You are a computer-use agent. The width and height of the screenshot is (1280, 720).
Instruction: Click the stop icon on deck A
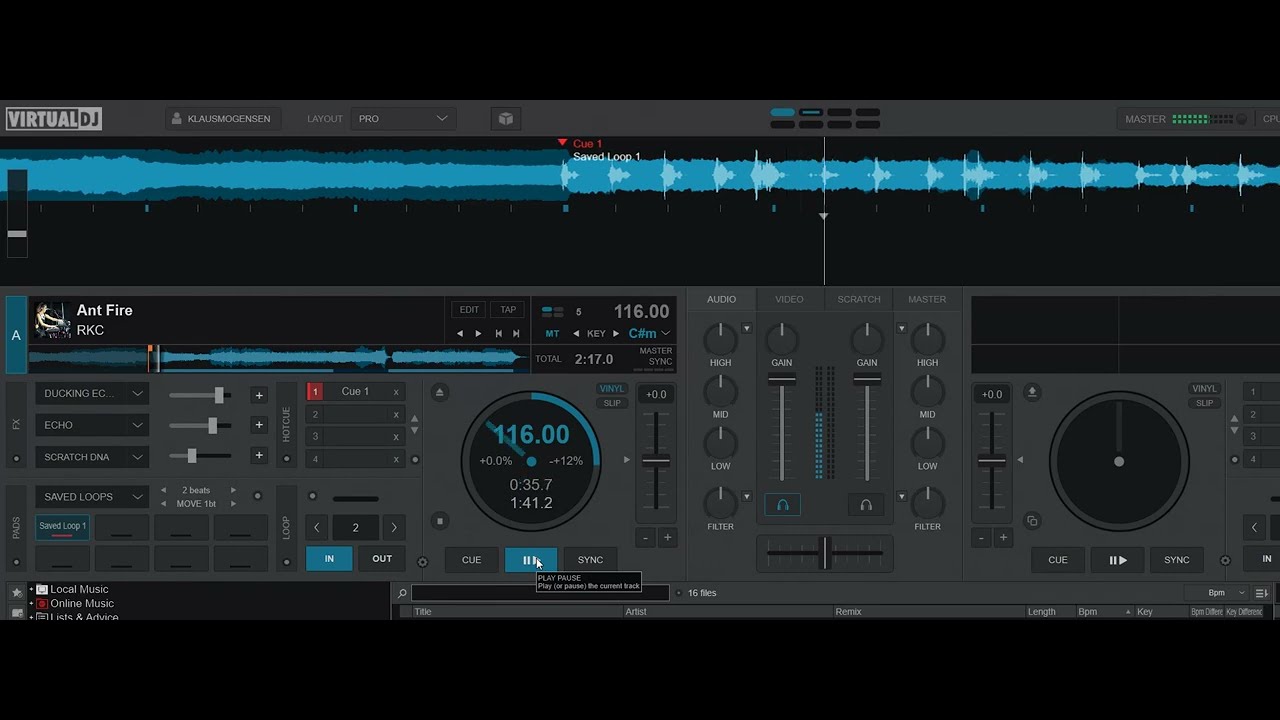(x=439, y=521)
